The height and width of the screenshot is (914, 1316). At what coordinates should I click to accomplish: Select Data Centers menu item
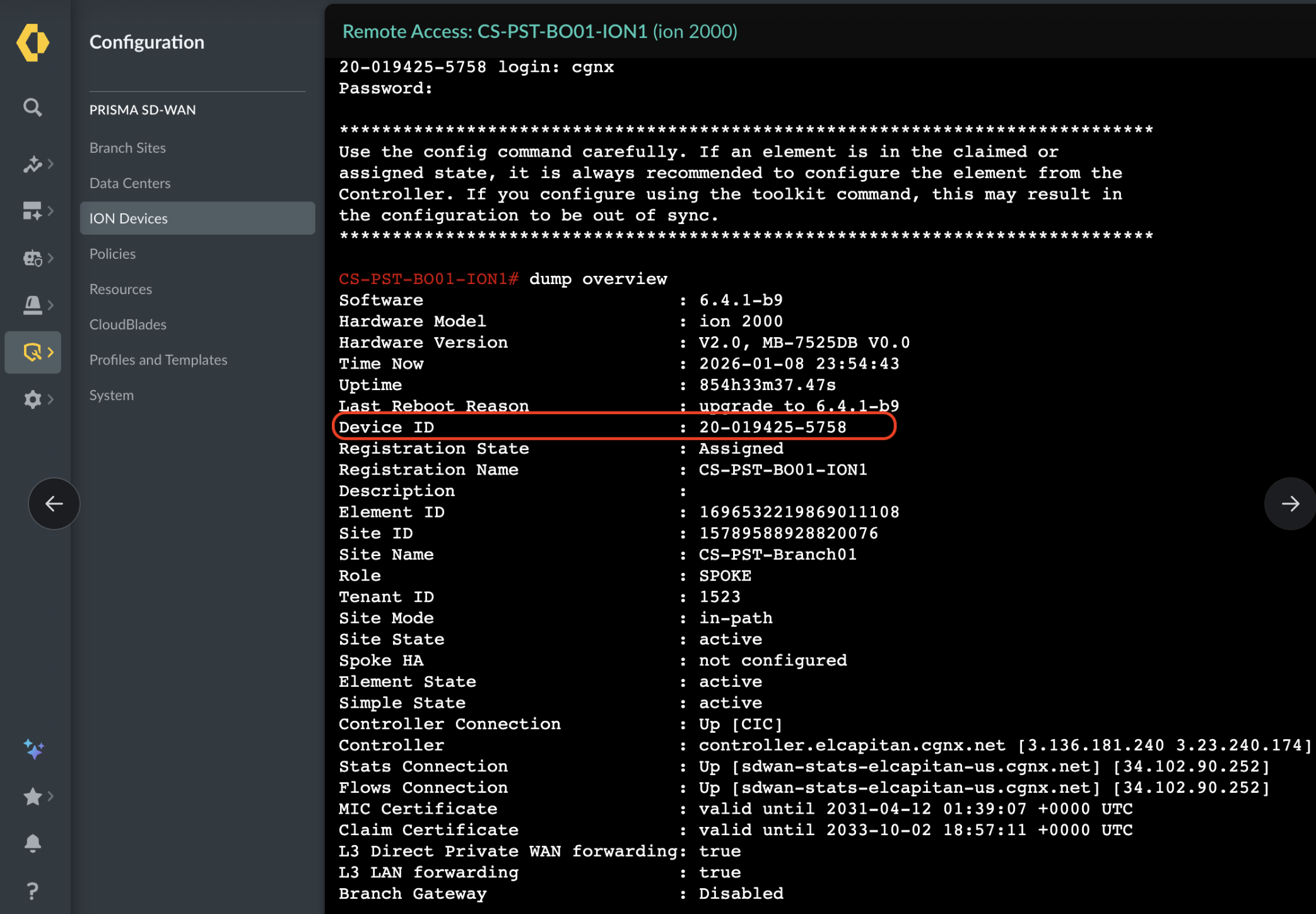pyautogui.click(x=130, y=183)
